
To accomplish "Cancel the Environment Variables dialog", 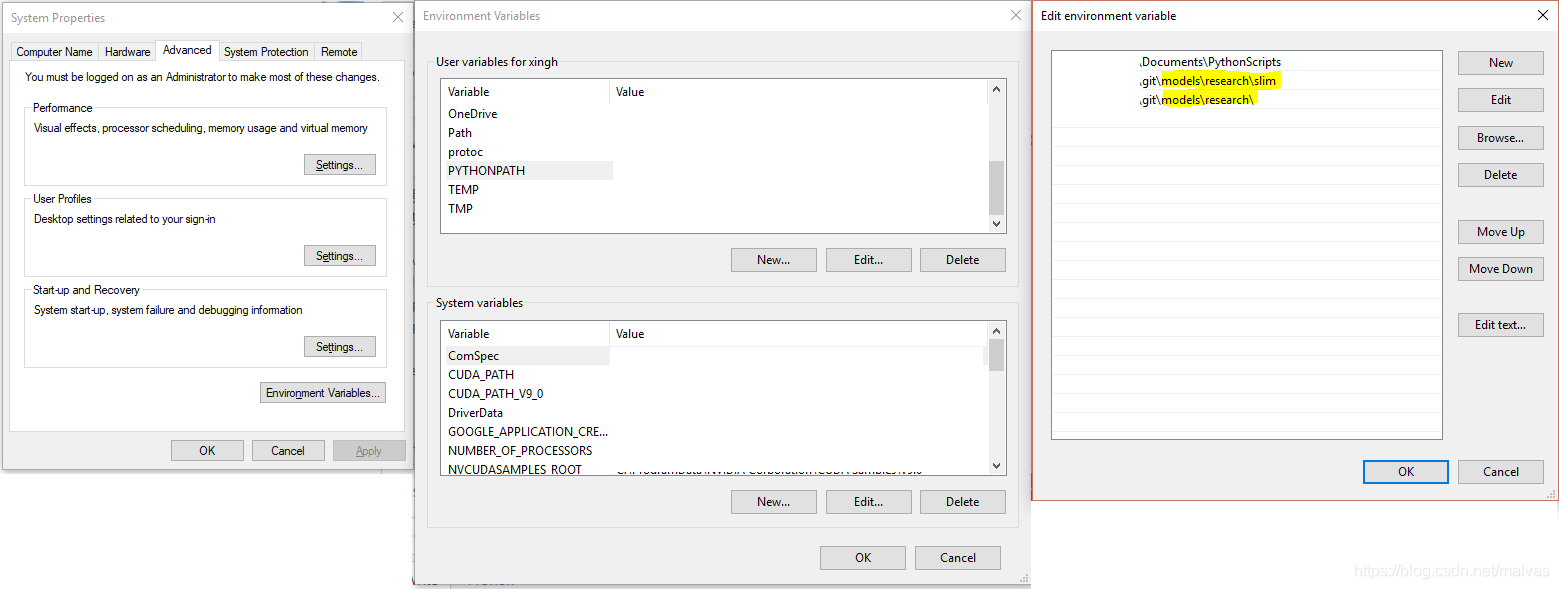I will coord(958,558).
